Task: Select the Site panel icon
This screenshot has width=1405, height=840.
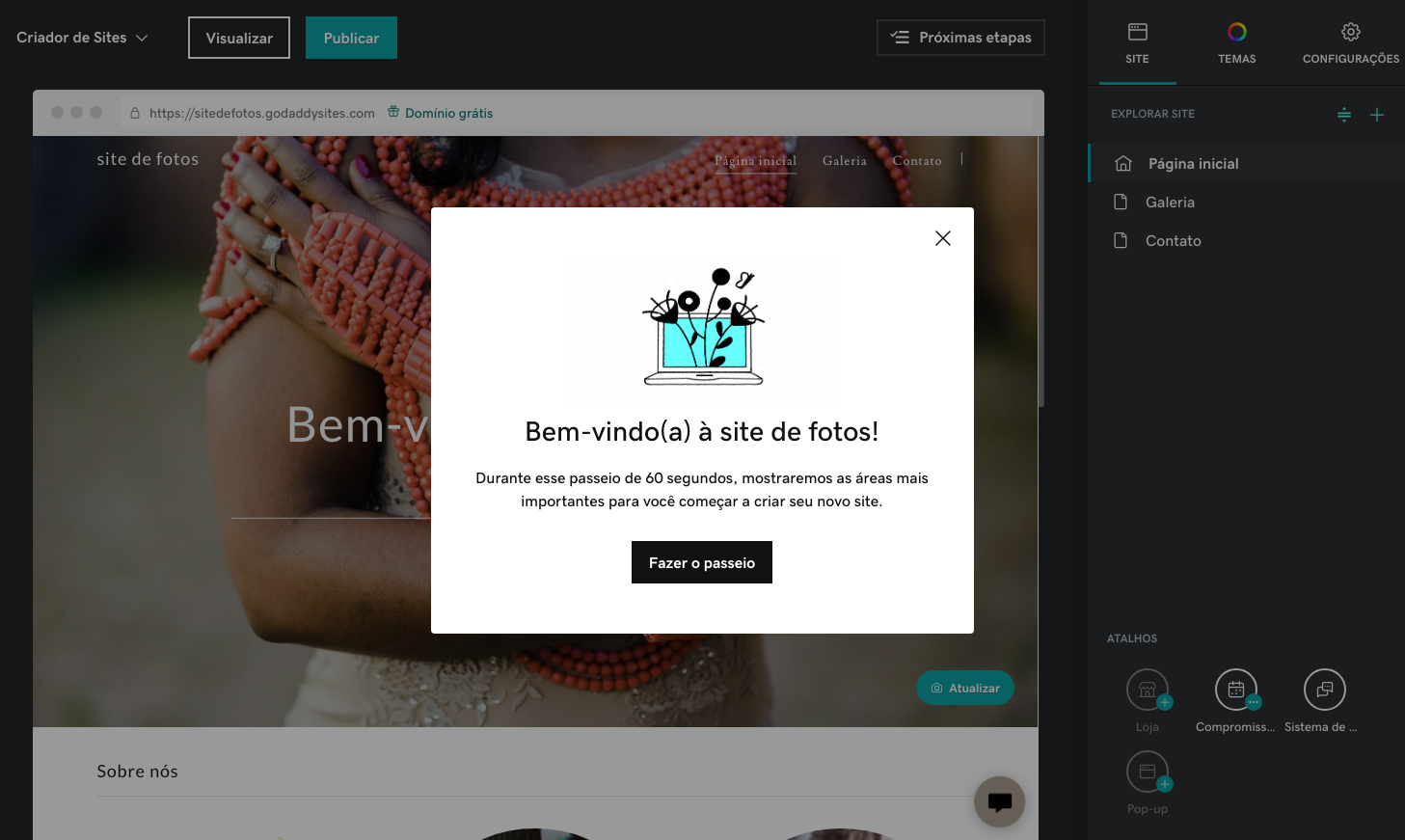Action: [1137, 32]
